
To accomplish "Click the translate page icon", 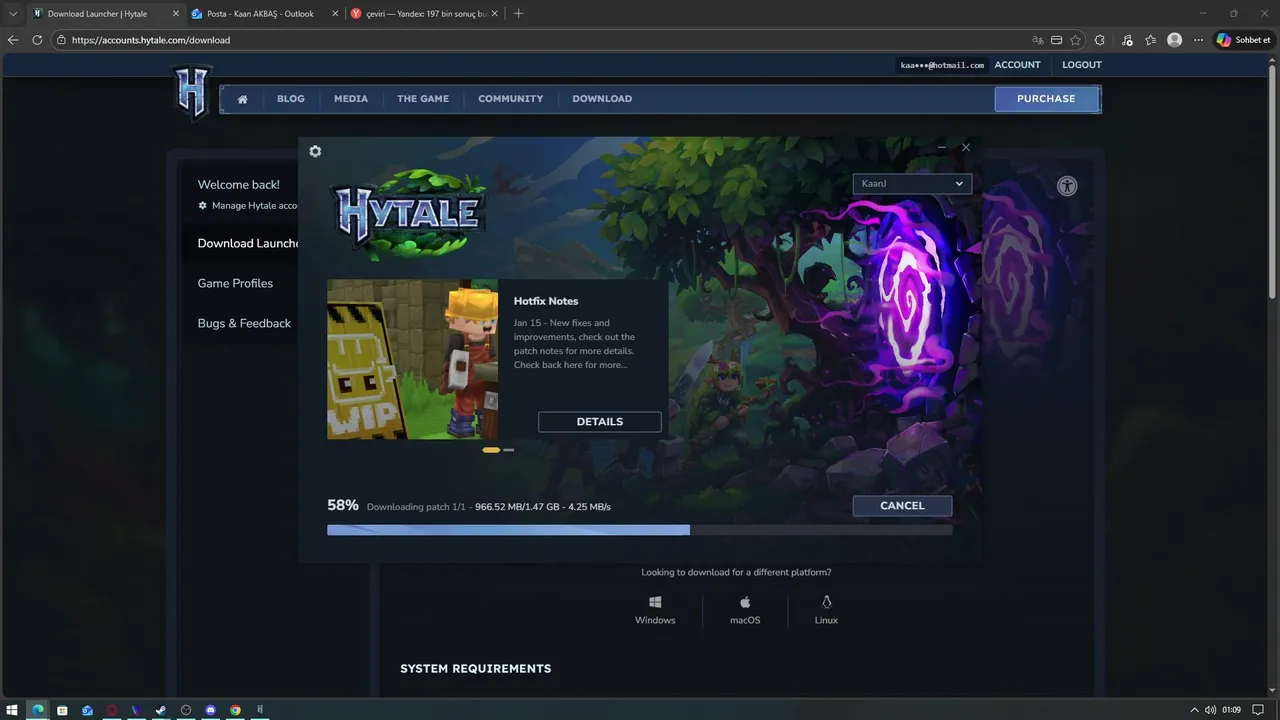I will (1037, 40).
